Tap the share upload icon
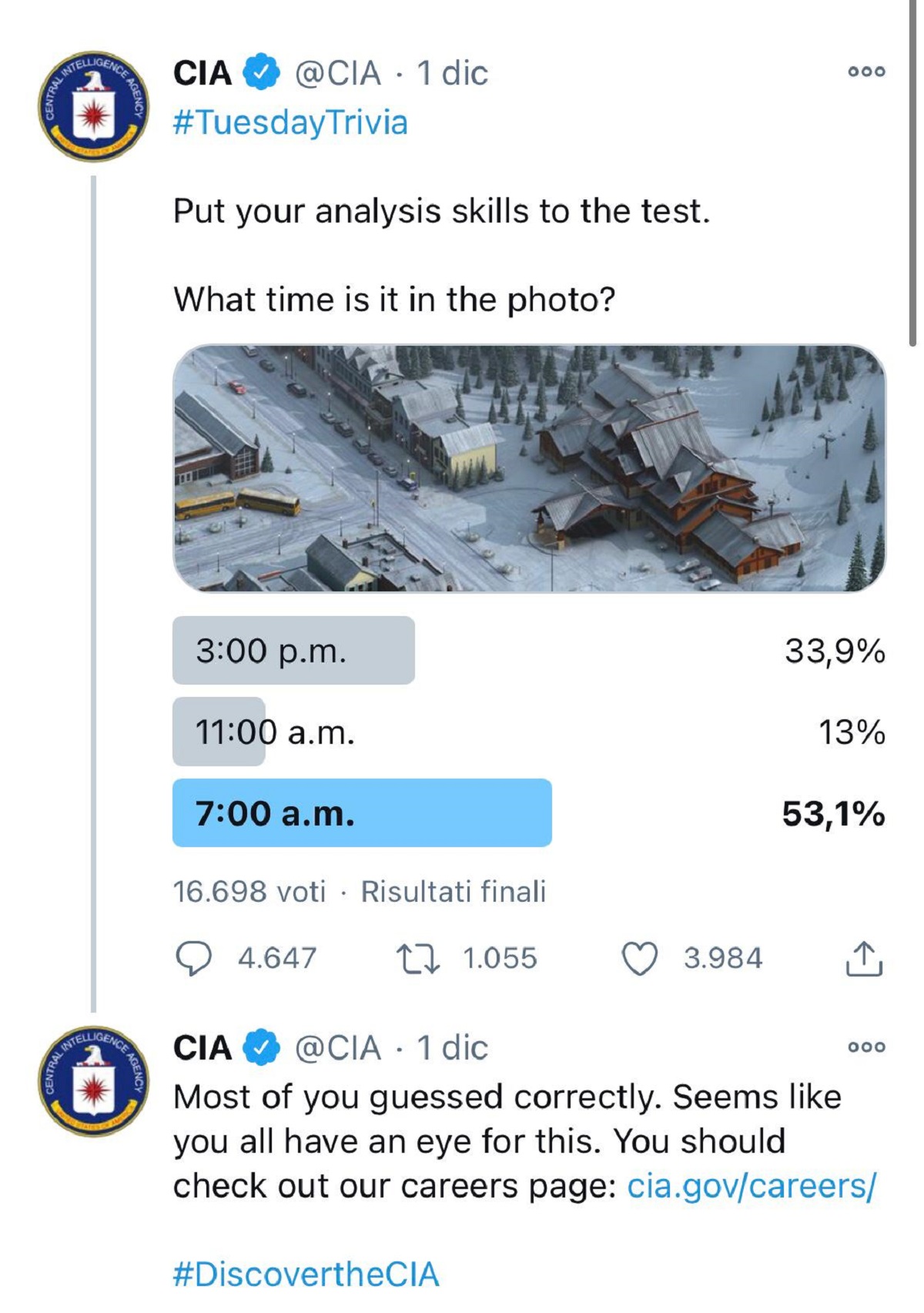Viewport: 924px width, 1313px height. (x=864, y=958)
